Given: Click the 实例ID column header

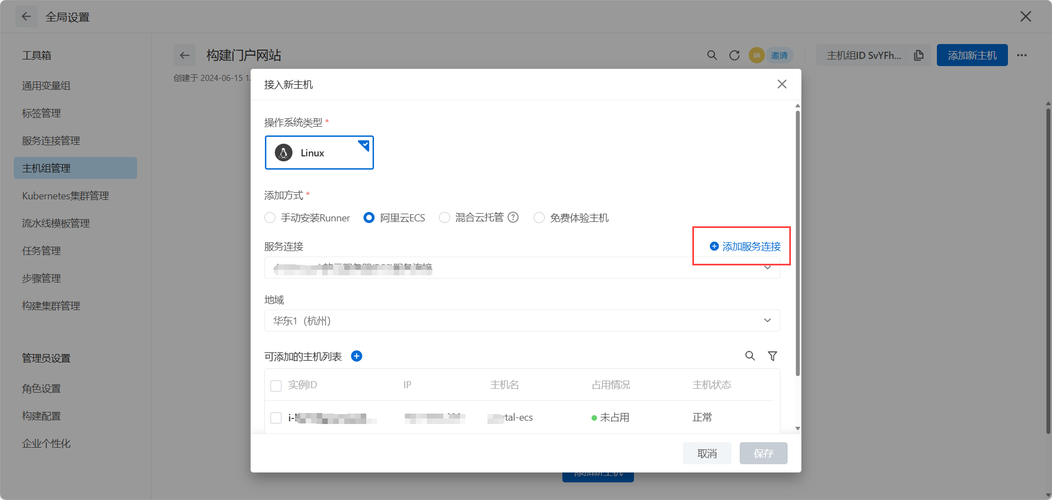Looking at the screenshot, I should [x=303, y=386].
